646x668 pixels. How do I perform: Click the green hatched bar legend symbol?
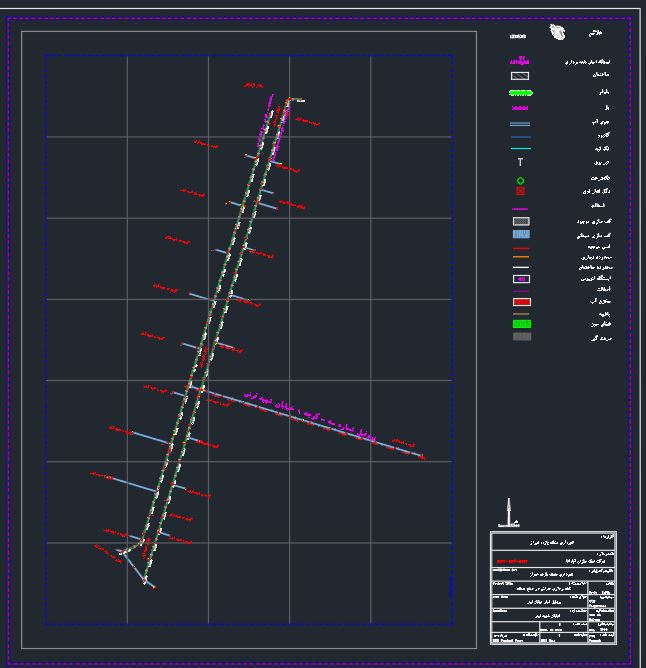pos(520,92)
